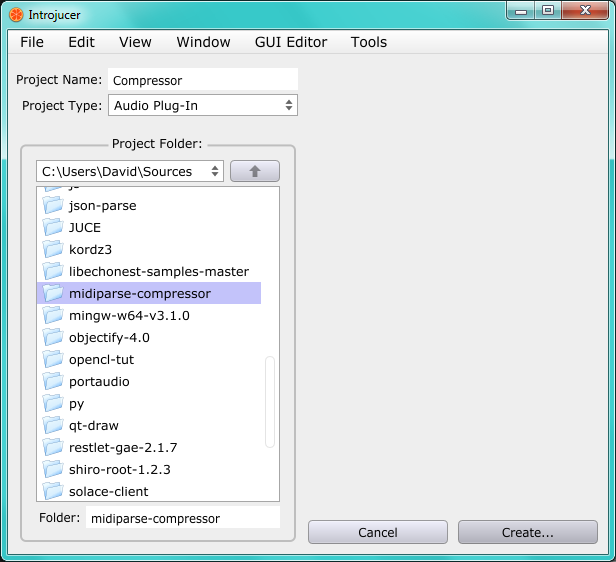Select the shiro-root-1.2.3 folder
The image size is (616, 562).
[x=149, y=469]
